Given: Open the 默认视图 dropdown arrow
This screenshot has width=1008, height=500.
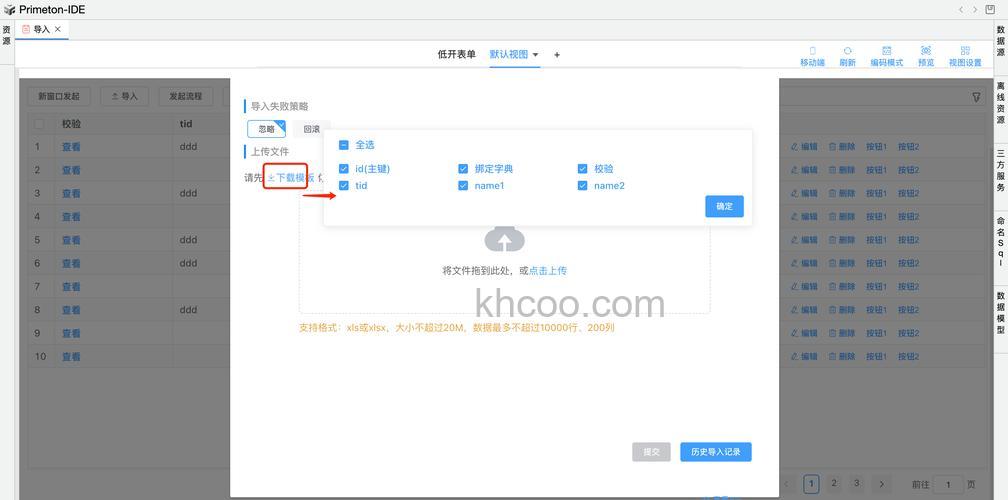Looking at the screenshot, I should coord(536,55).
